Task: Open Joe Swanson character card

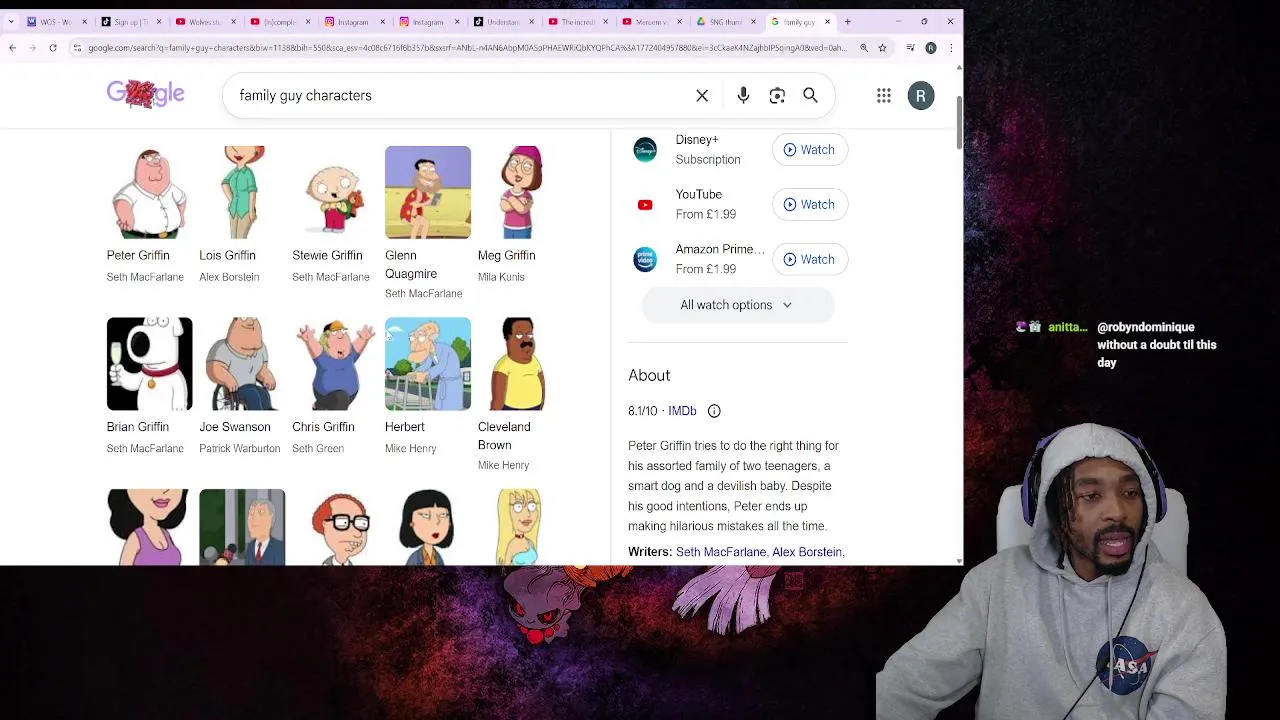Action: pos(242,387)
